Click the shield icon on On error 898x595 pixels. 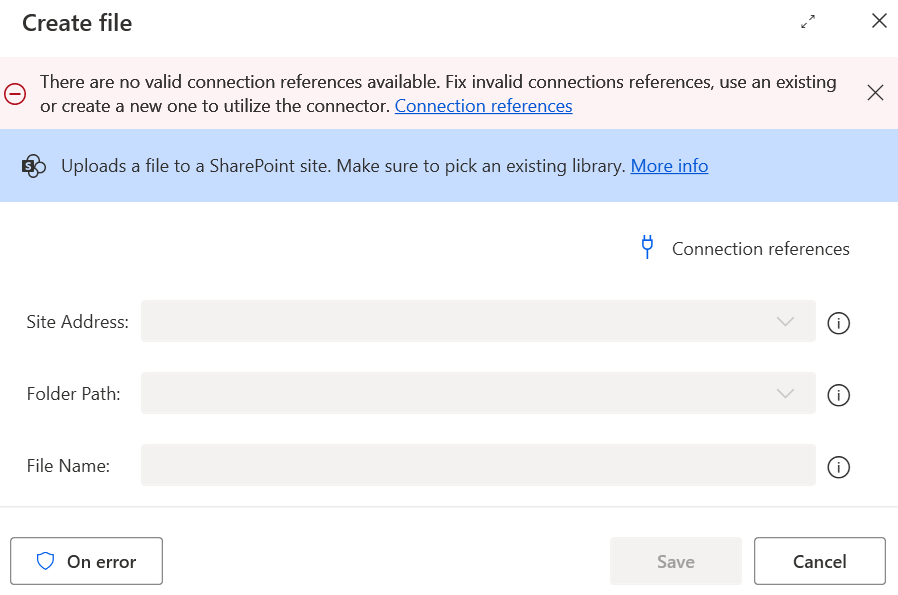45,561
